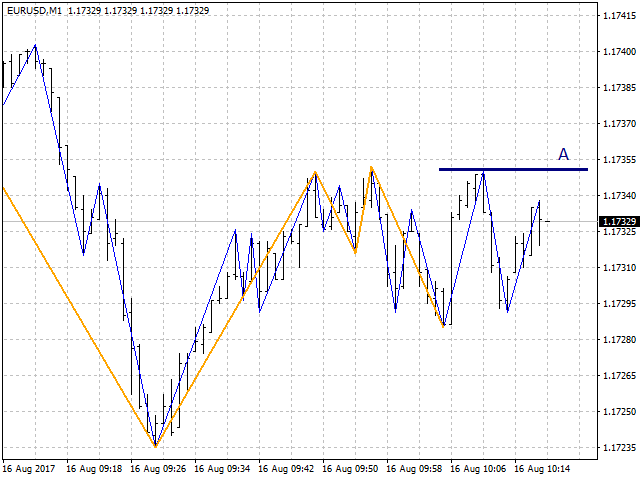This screenshot has width=640, height=480.
Task: Click the lowest orange zigzag bottom point
Action: [x=156, y=447]
